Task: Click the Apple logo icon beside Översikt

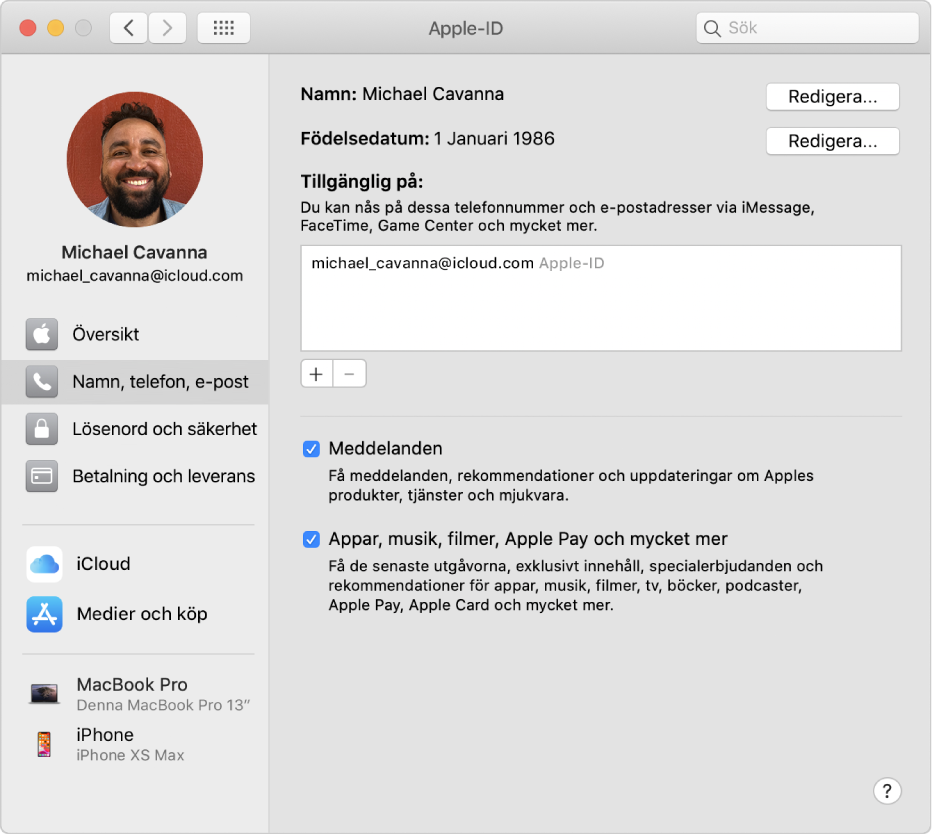Action: (42, 334)
